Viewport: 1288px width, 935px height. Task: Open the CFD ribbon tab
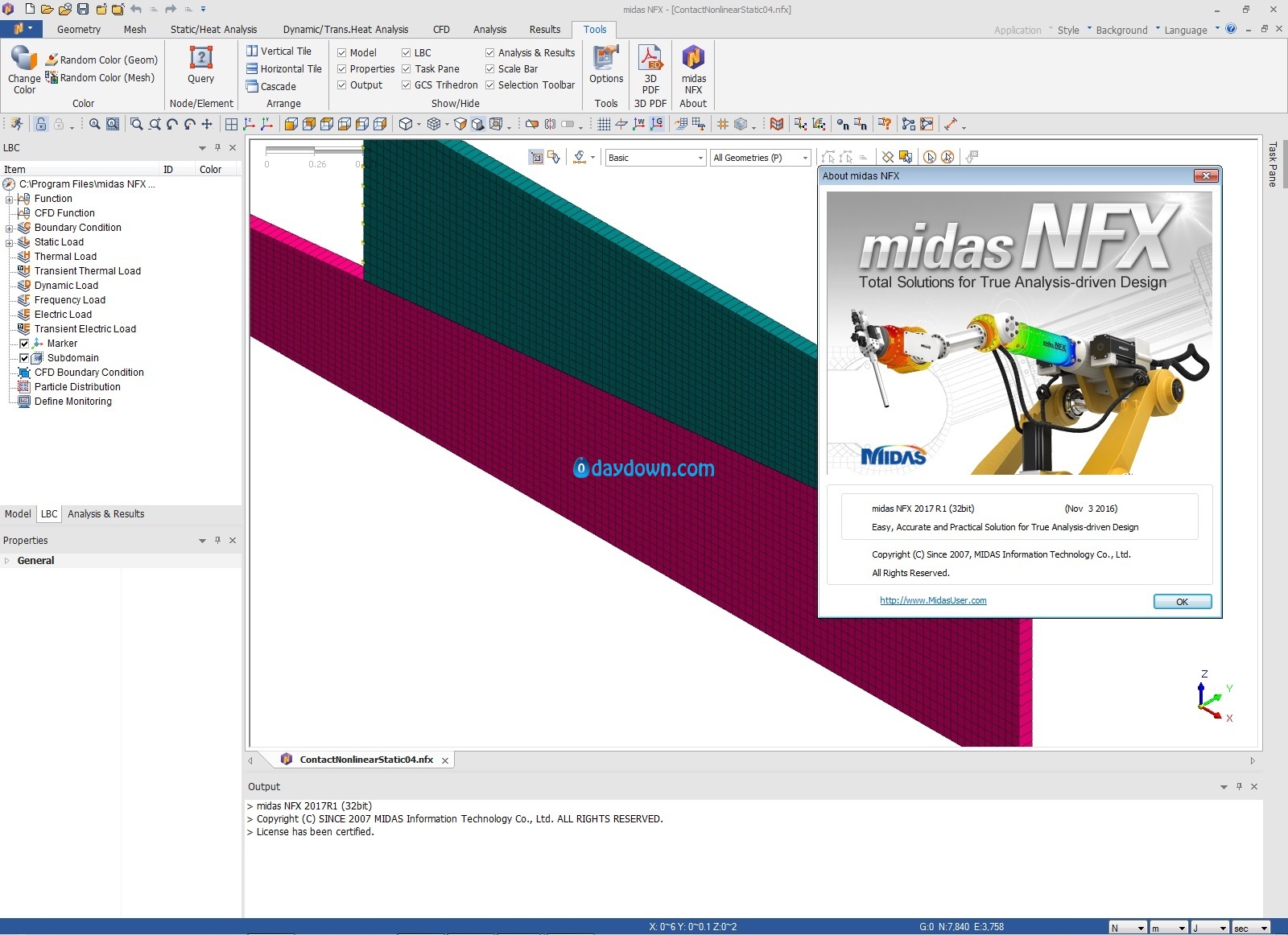point(441,29)
